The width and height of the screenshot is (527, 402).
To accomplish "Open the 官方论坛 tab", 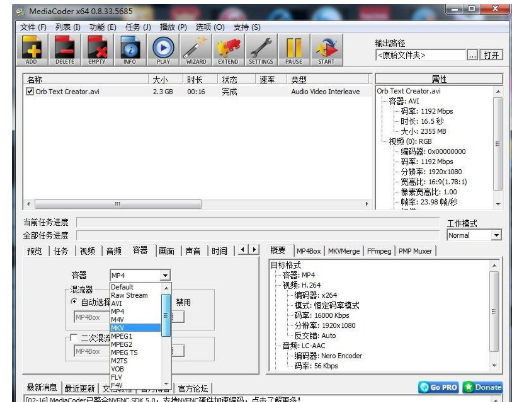I will pos(193,389).
